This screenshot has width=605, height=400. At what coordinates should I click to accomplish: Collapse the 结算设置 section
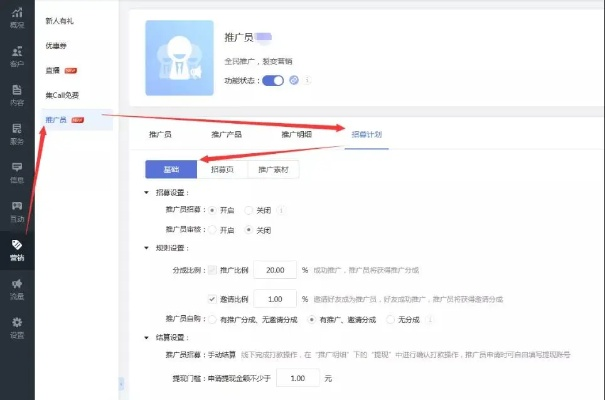click(146, 338)
